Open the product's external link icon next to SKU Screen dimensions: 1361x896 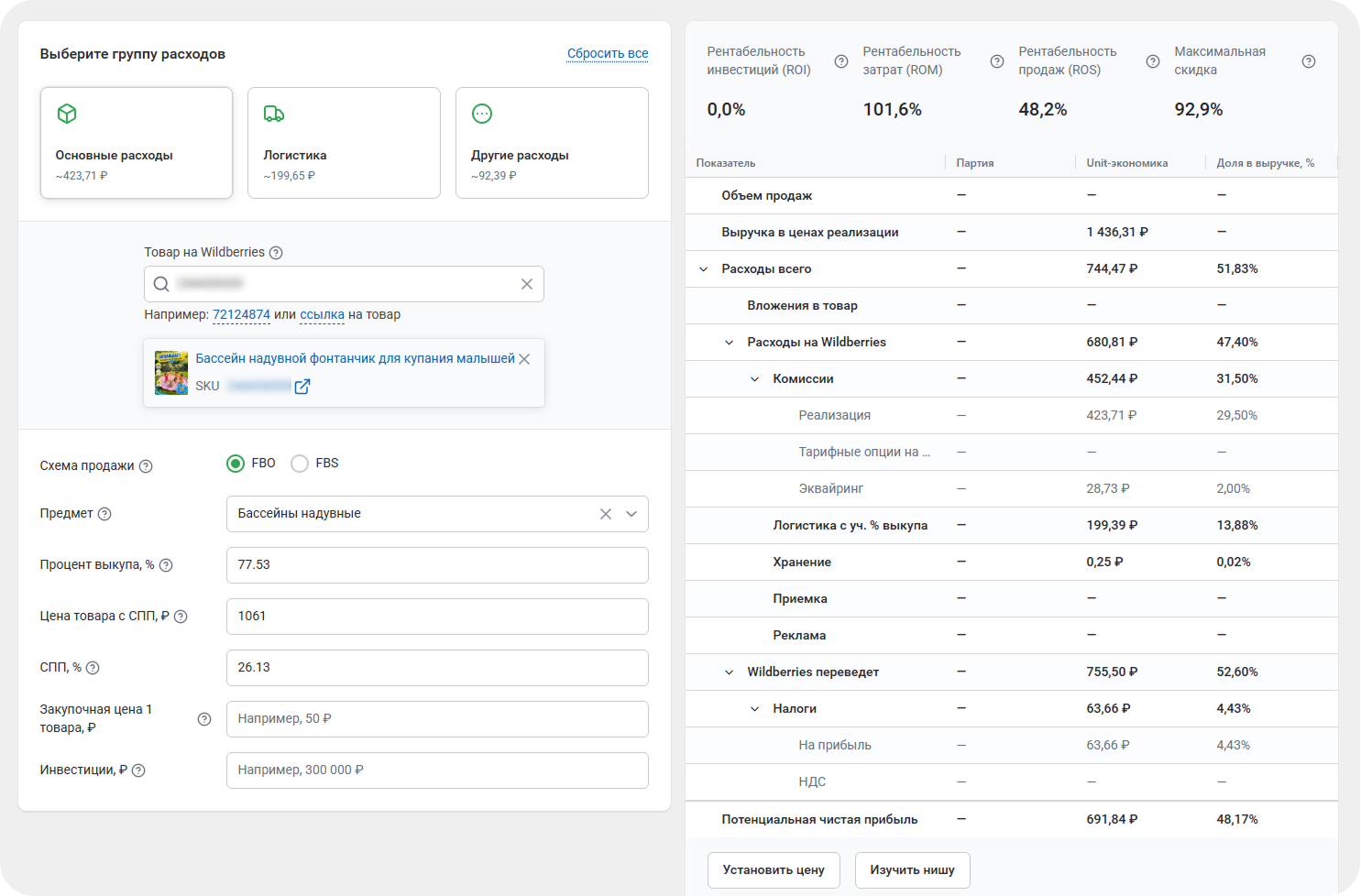point(302,387)
